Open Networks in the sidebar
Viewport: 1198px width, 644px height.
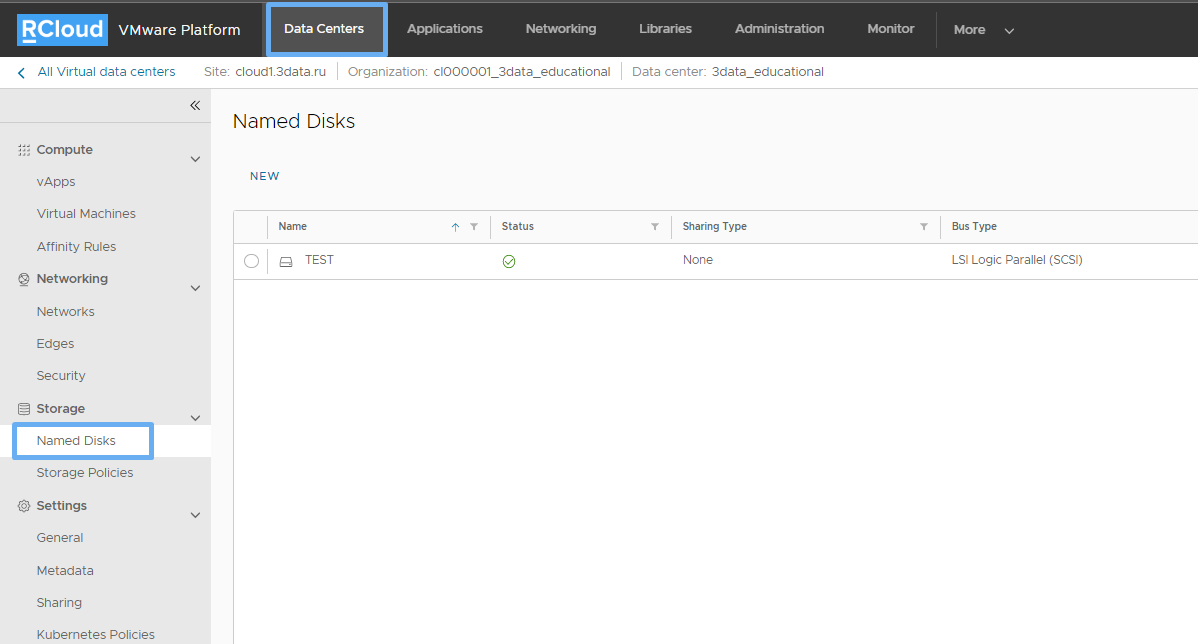coord(66,312)
